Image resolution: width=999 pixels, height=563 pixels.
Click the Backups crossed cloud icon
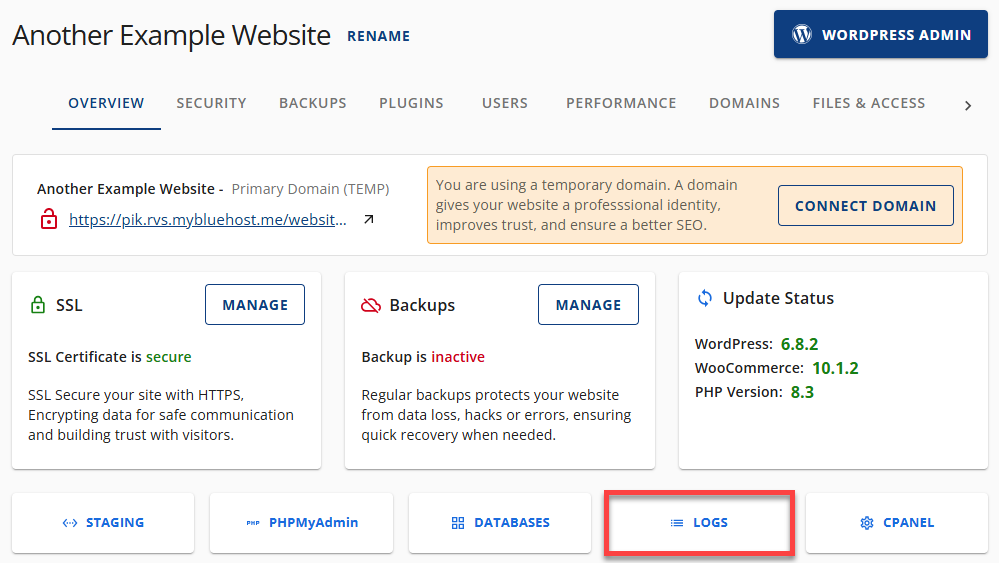tap(371, 306)
